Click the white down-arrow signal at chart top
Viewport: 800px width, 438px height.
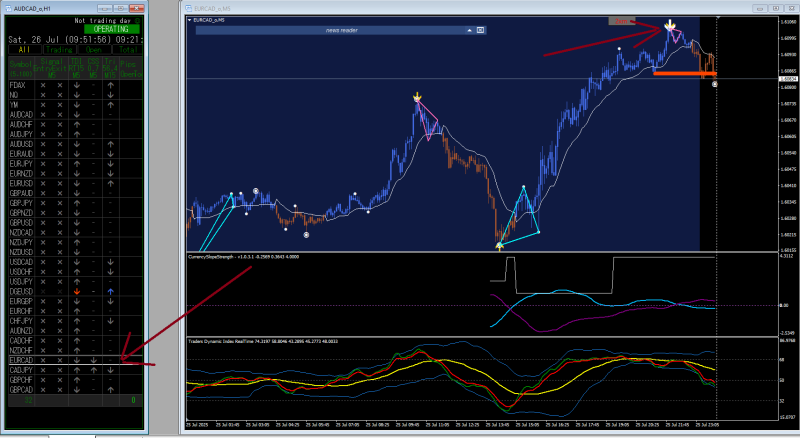(668, 24)
